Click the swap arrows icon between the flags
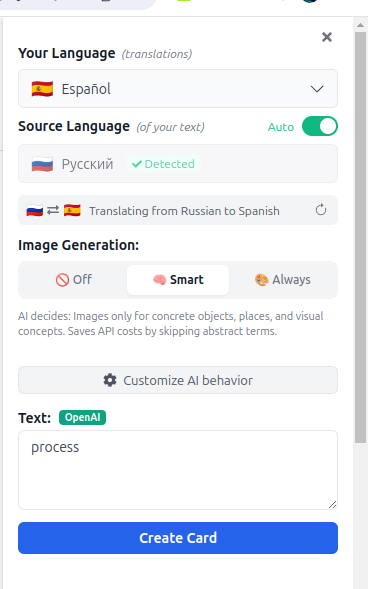The width and height of the screenshot is (368, 589). (x=53, y=210)
